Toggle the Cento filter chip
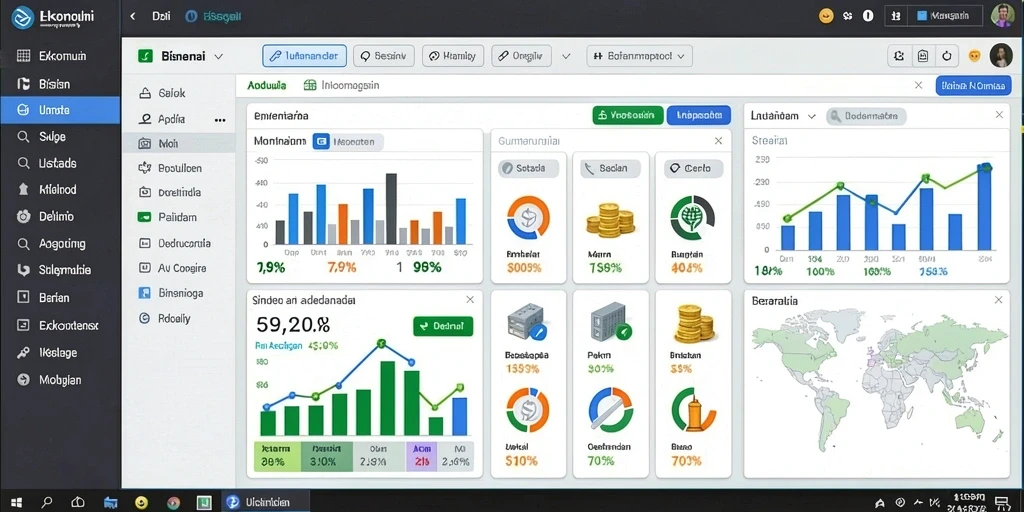1024x512 pixels. [x=694, y=168]
